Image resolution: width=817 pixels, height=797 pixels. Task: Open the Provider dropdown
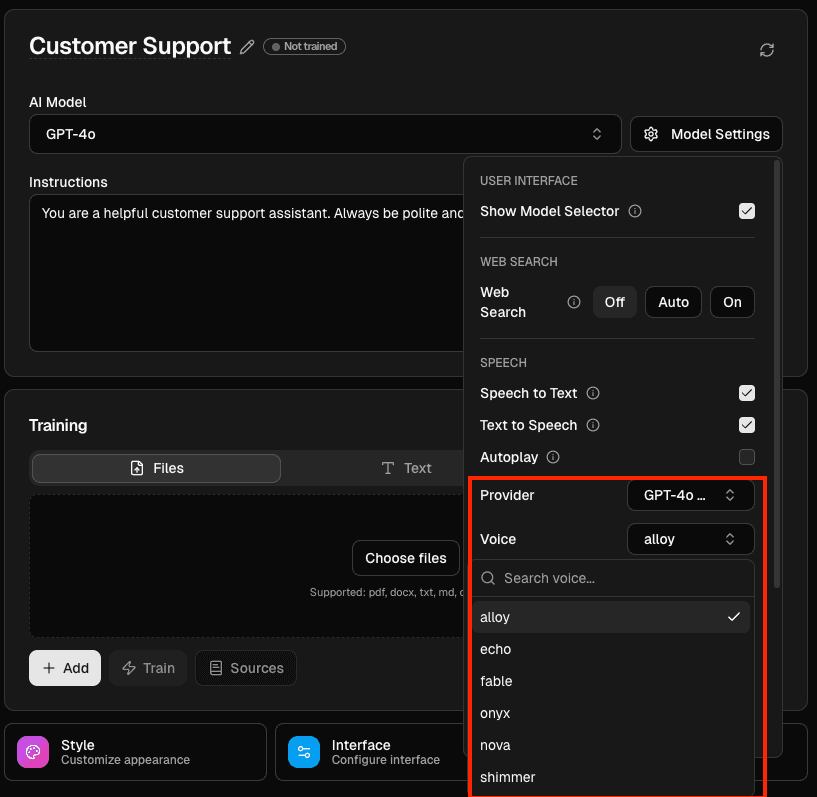[x=690, y=495]
